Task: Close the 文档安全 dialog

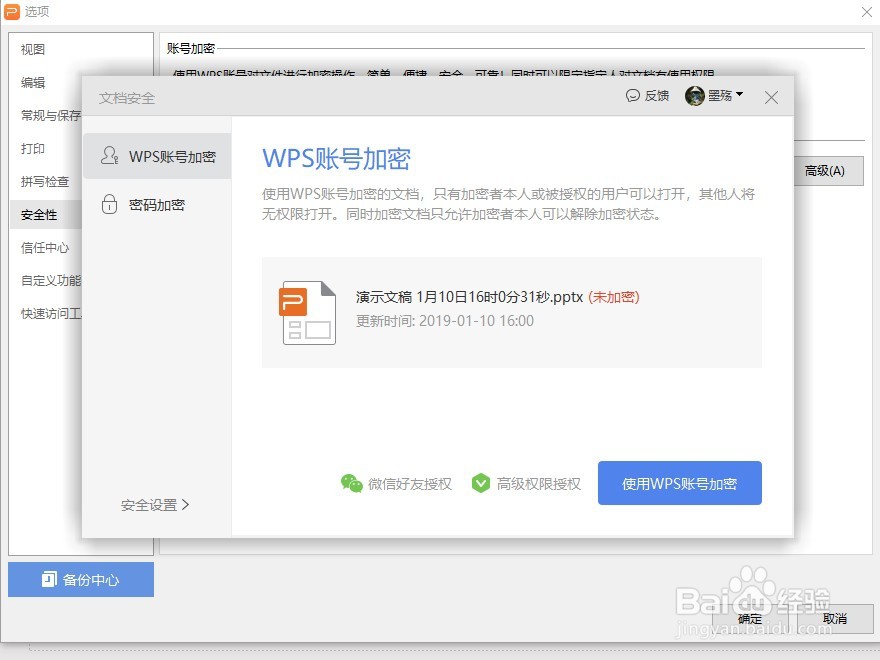Action: (x=771, y=98)
